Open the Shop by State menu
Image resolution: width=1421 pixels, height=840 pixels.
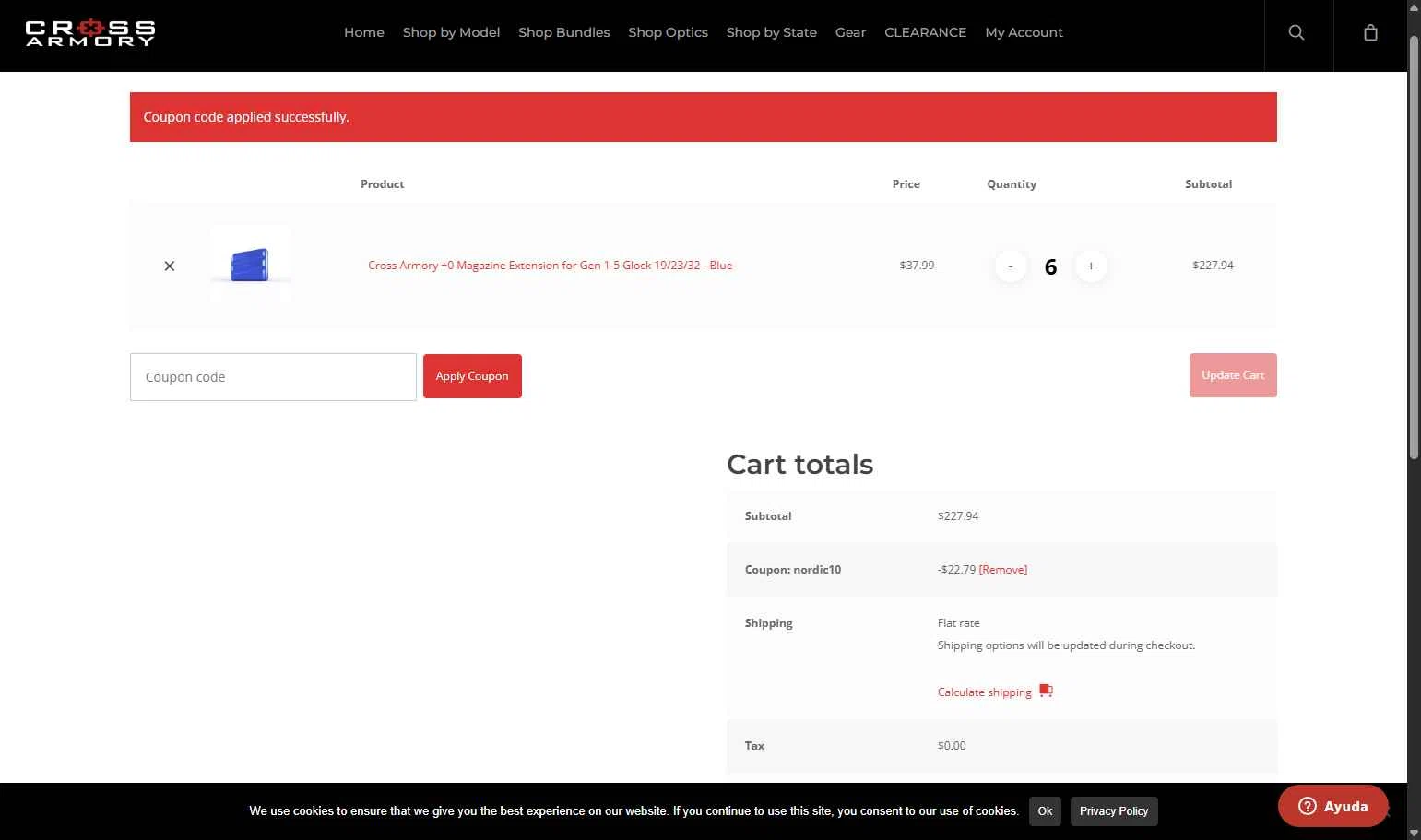click(771, 32)
